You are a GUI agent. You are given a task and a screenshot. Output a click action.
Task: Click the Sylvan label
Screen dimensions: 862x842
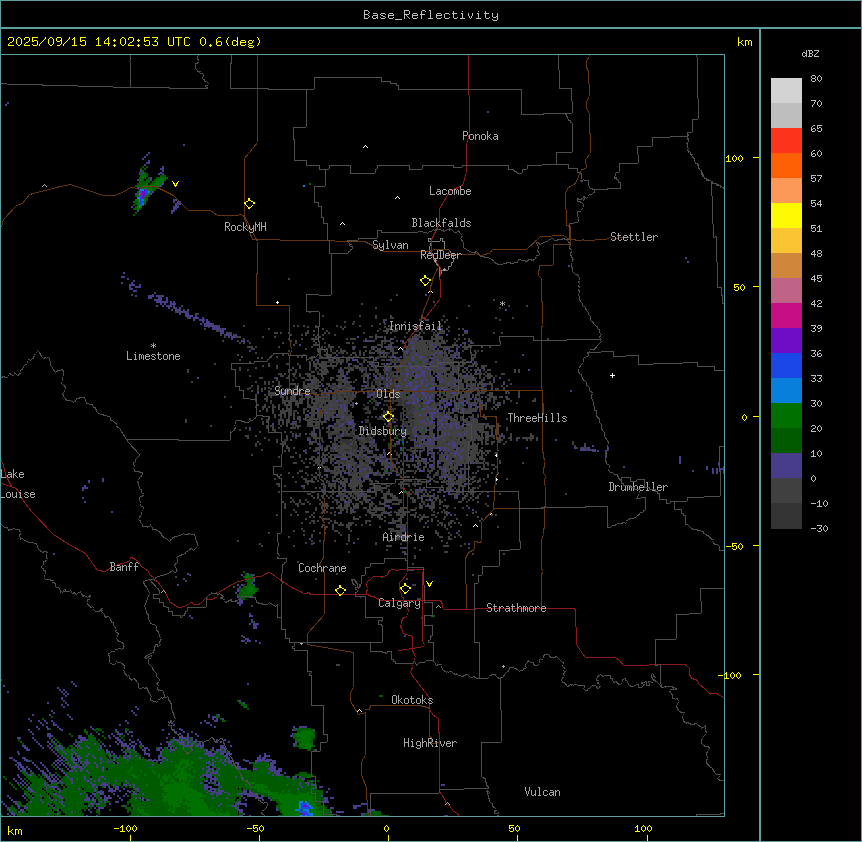pyautogui.click(x=390, y=245)
